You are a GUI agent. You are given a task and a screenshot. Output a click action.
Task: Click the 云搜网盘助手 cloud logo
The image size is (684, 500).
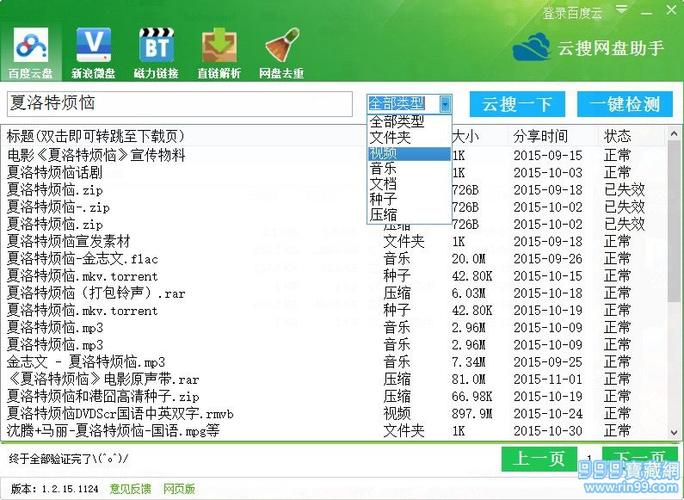point(530,48)
